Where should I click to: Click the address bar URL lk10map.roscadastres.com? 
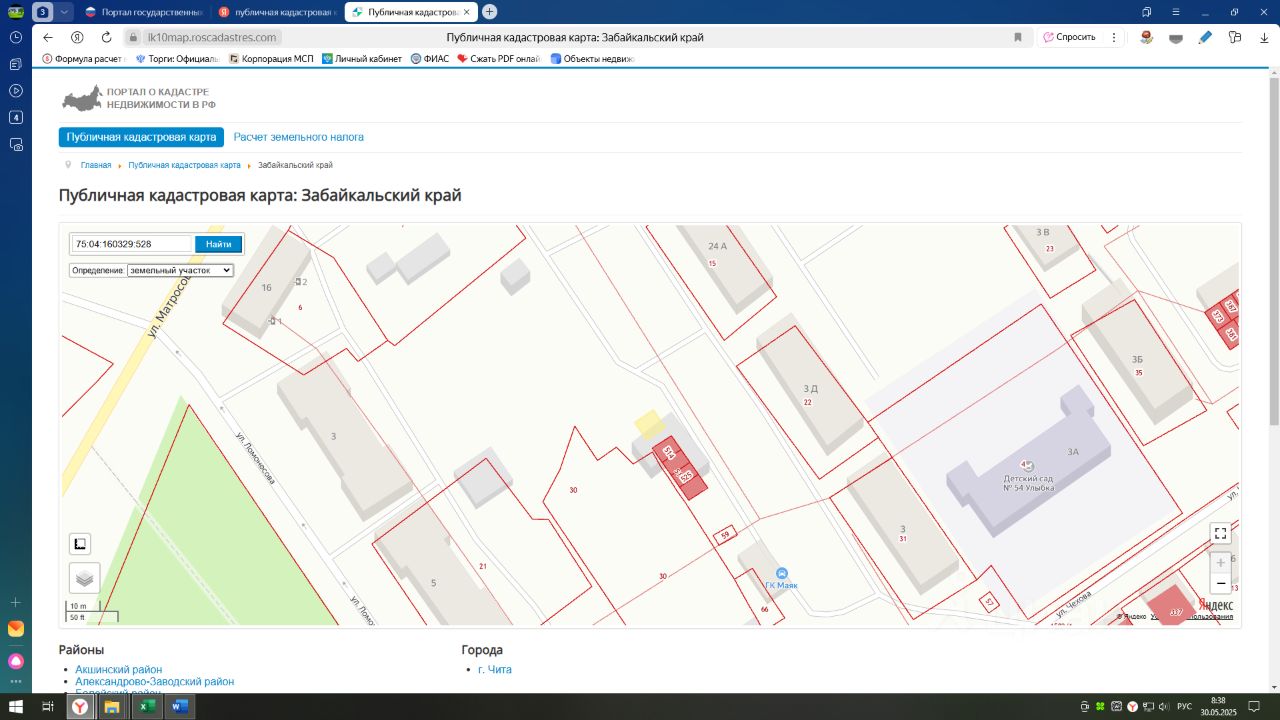point(211,37)
